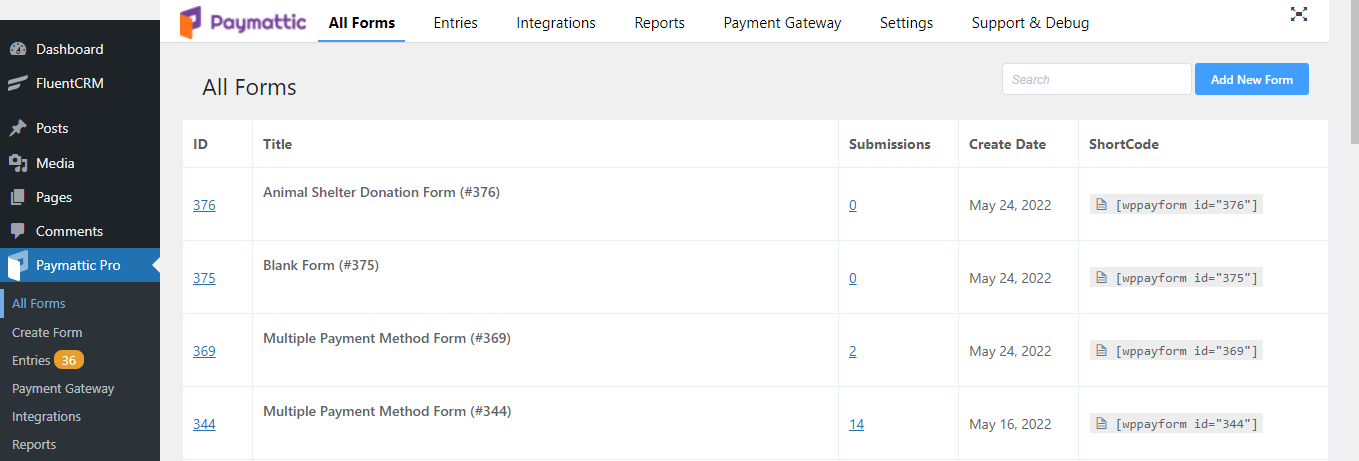
Task: Switch to the Entries tab
Action: click(455, 22)
